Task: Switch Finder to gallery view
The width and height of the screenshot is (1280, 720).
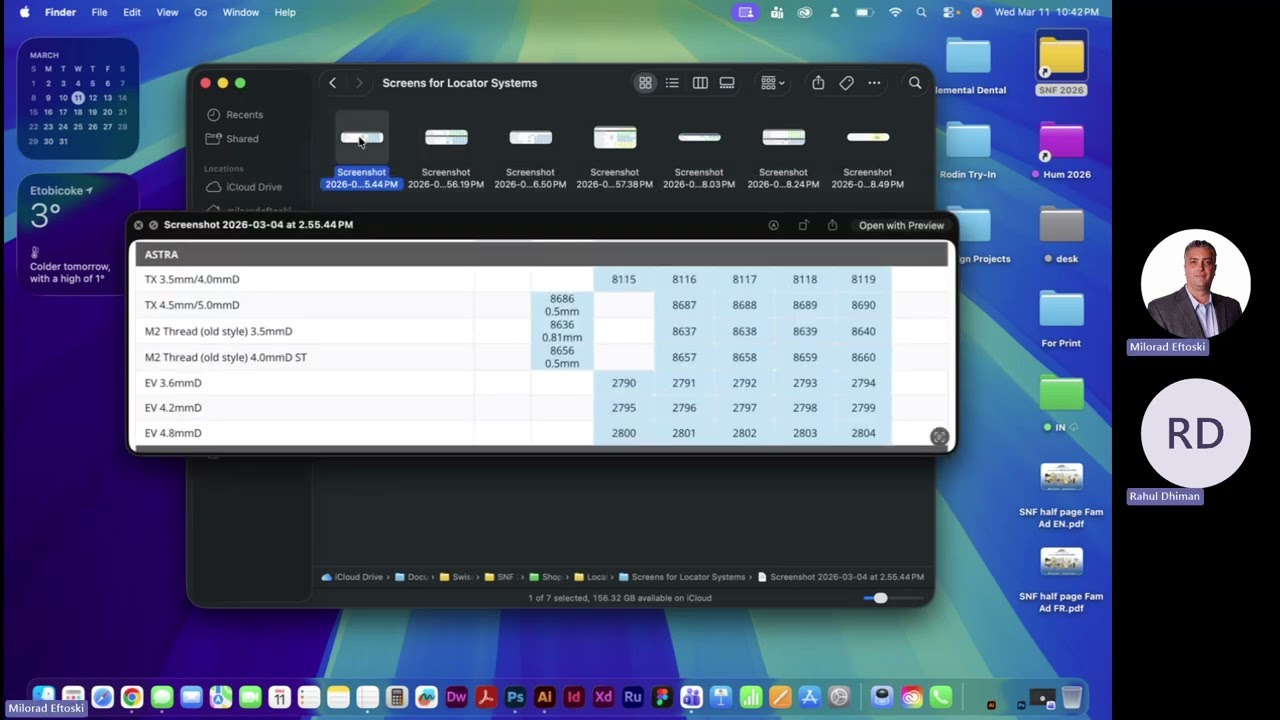Action: tap(727, 83)
